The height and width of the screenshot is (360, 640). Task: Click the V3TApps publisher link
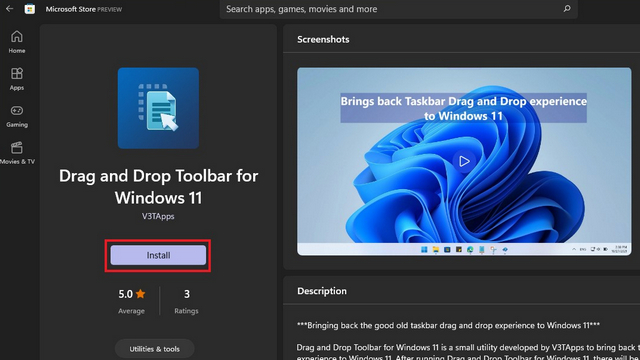[158, 216]
